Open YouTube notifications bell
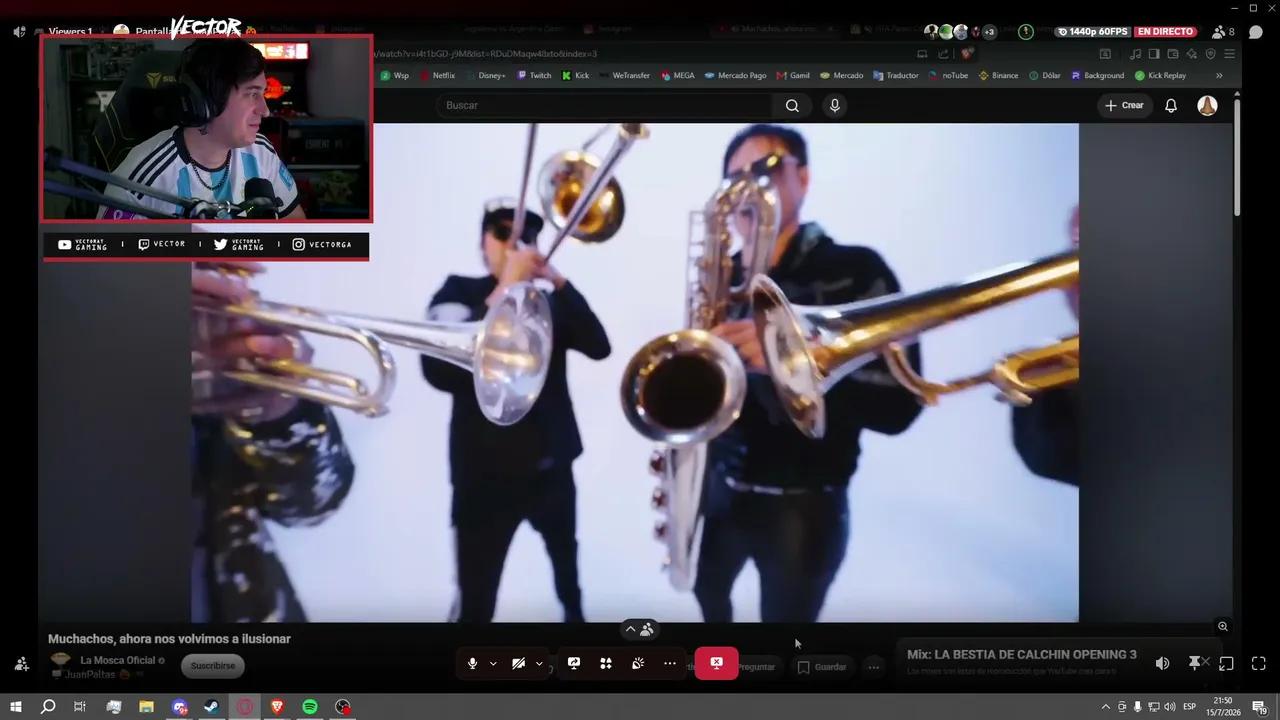1280x720 pixels. (x=1171, y=105)
